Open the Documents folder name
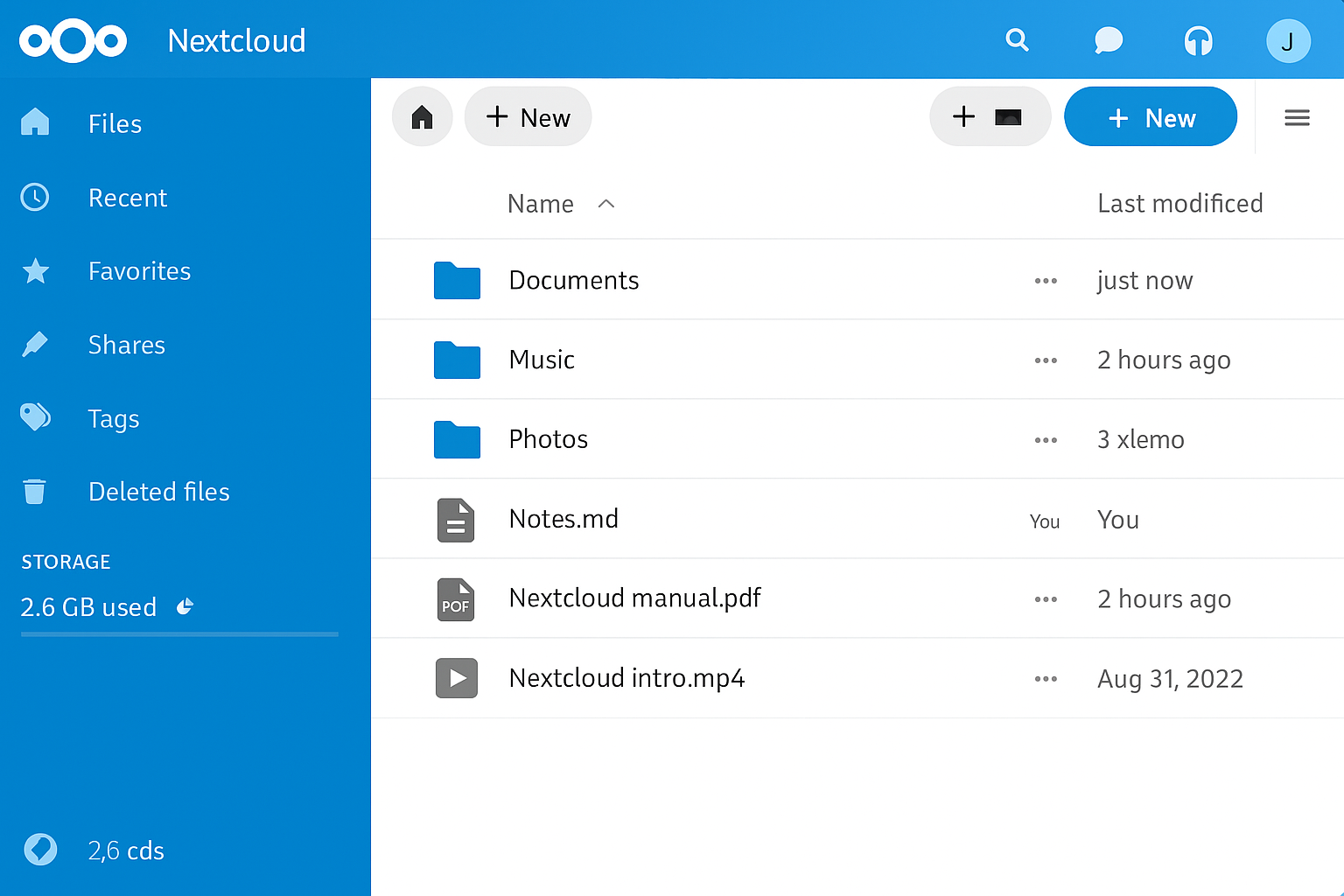The image size is (1344, 896). click(574, 280)
